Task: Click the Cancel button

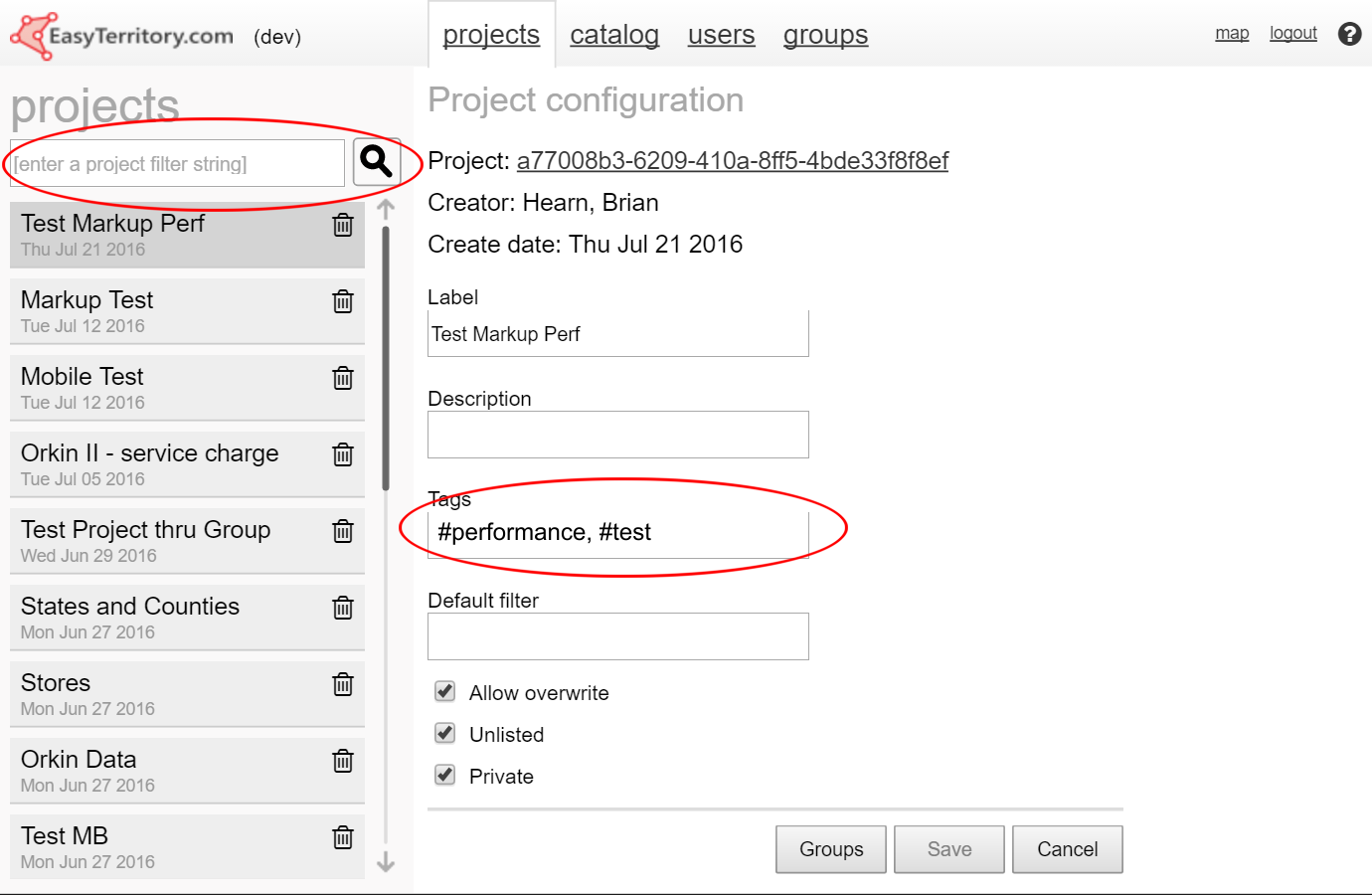Action: (1068, 849)
